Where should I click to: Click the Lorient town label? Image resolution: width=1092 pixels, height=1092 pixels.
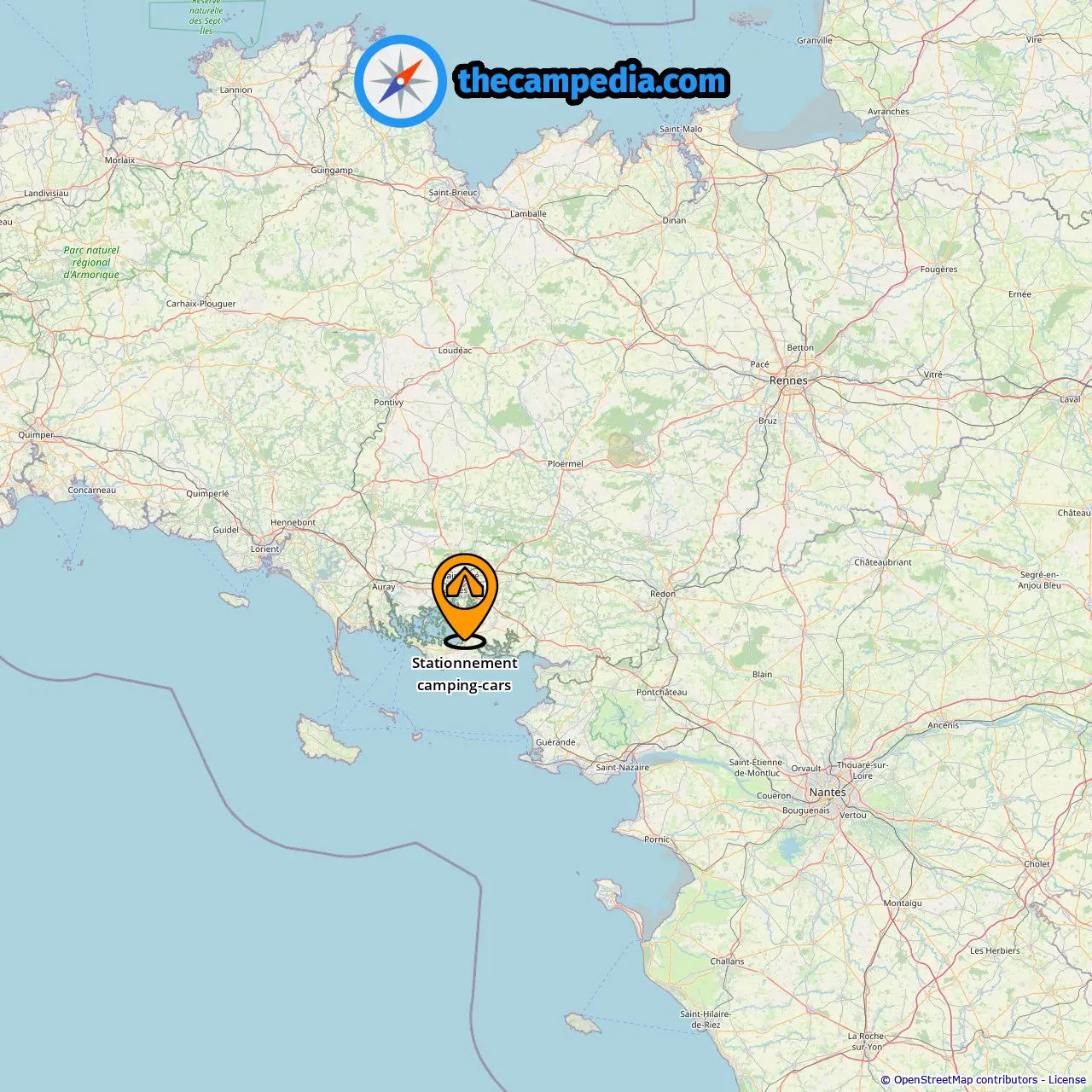264,549
